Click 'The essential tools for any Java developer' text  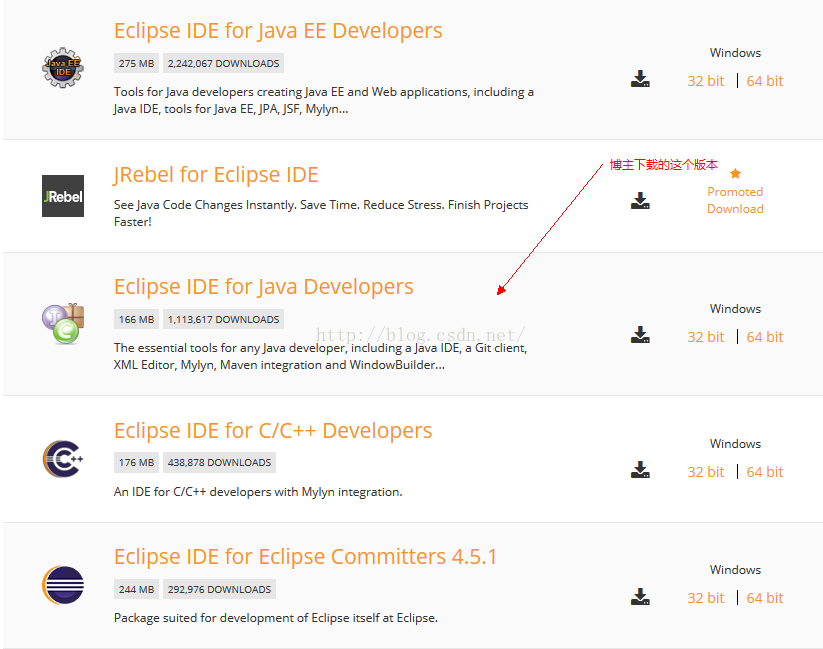coord(320,356)
